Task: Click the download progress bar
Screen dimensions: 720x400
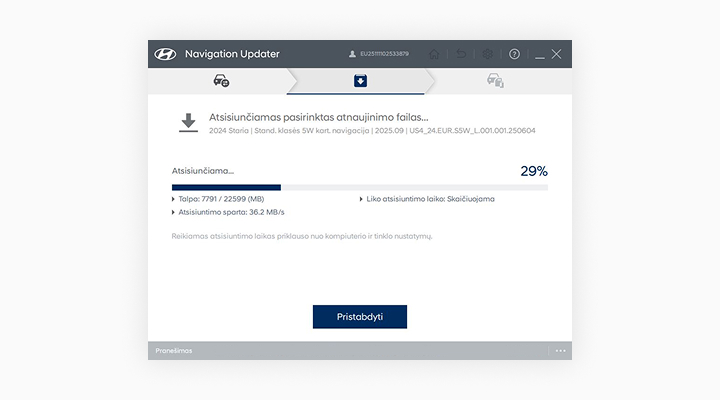Action: [x=359, y=187]
